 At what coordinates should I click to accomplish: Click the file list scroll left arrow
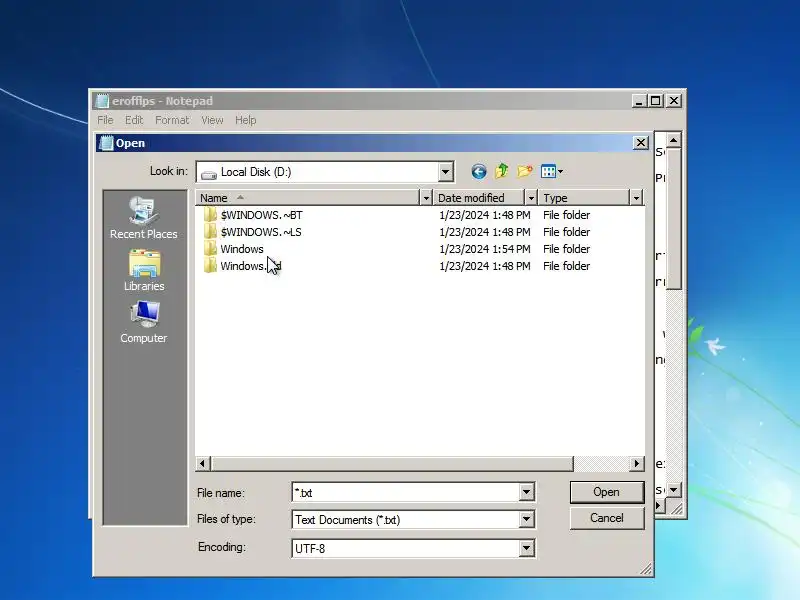click(203, 464)
